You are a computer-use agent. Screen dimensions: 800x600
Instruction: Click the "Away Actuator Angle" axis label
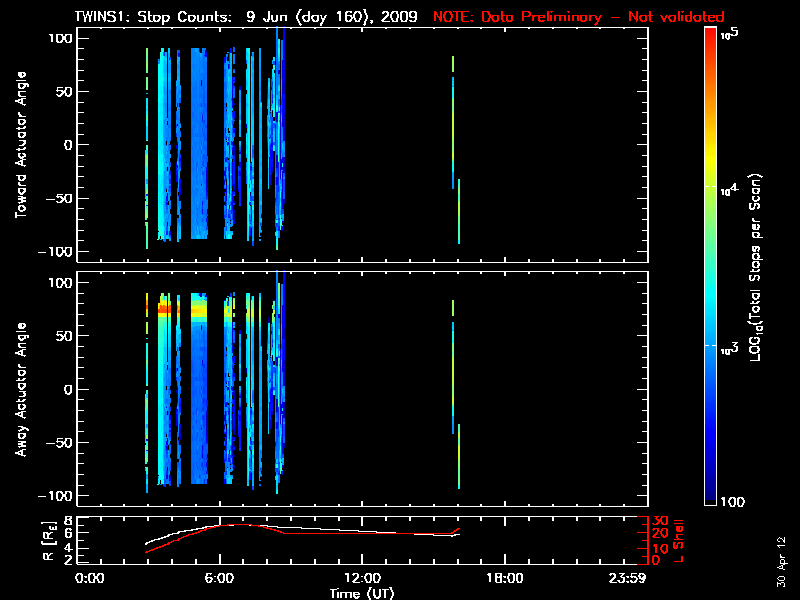tap(18, 390)
